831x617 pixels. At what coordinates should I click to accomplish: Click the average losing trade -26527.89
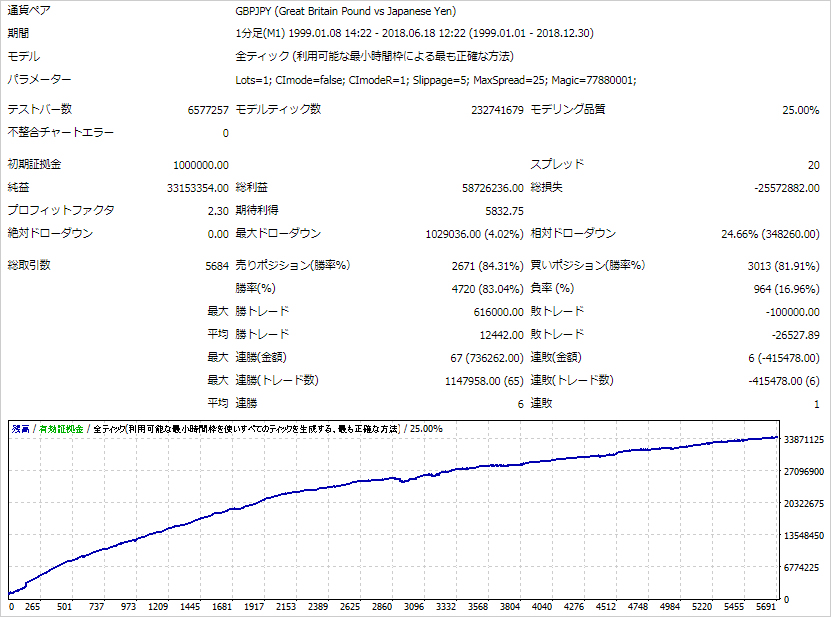[x=795, y=335]
